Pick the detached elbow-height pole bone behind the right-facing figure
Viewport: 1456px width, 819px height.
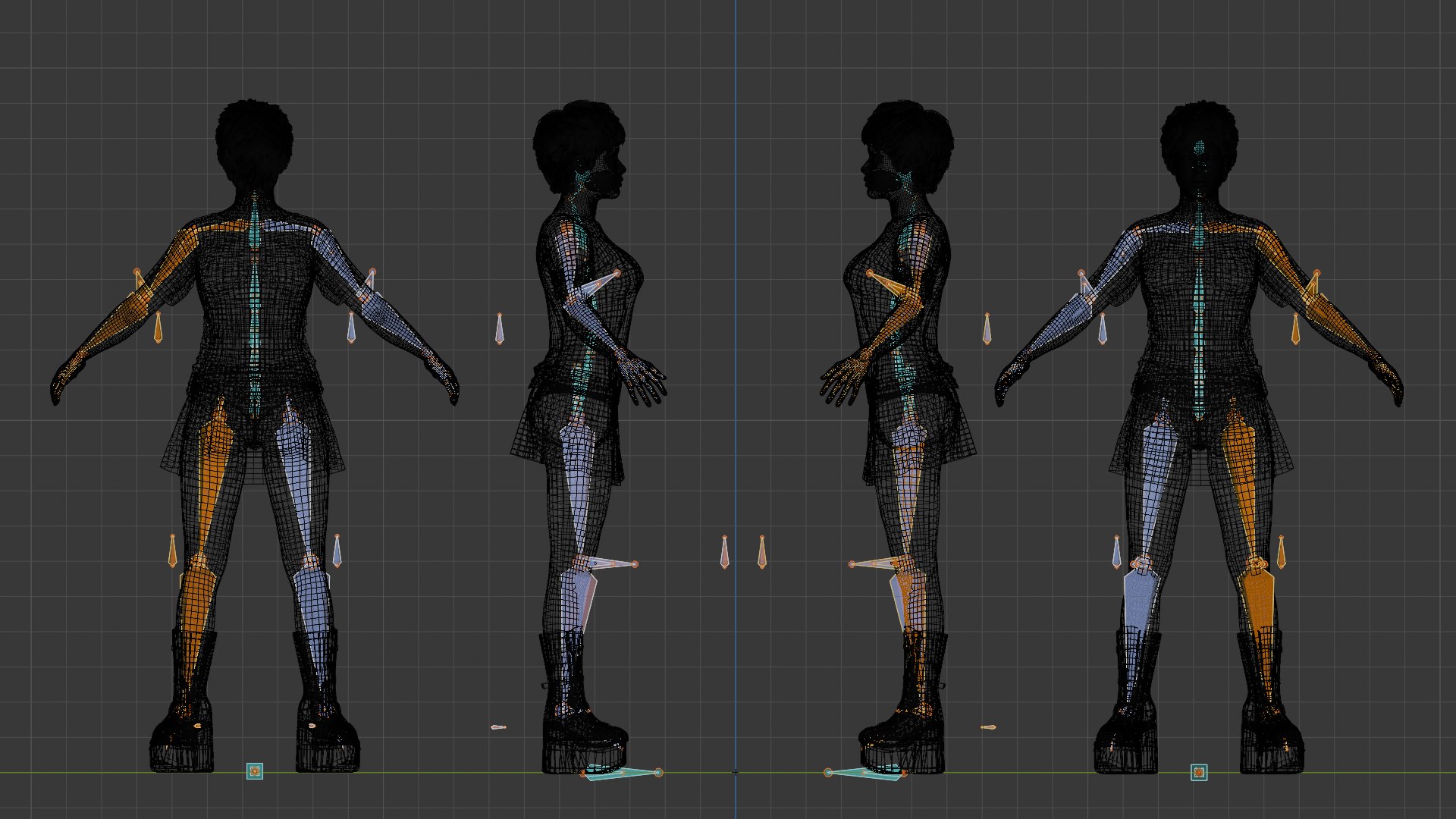[x=499, y=328]
